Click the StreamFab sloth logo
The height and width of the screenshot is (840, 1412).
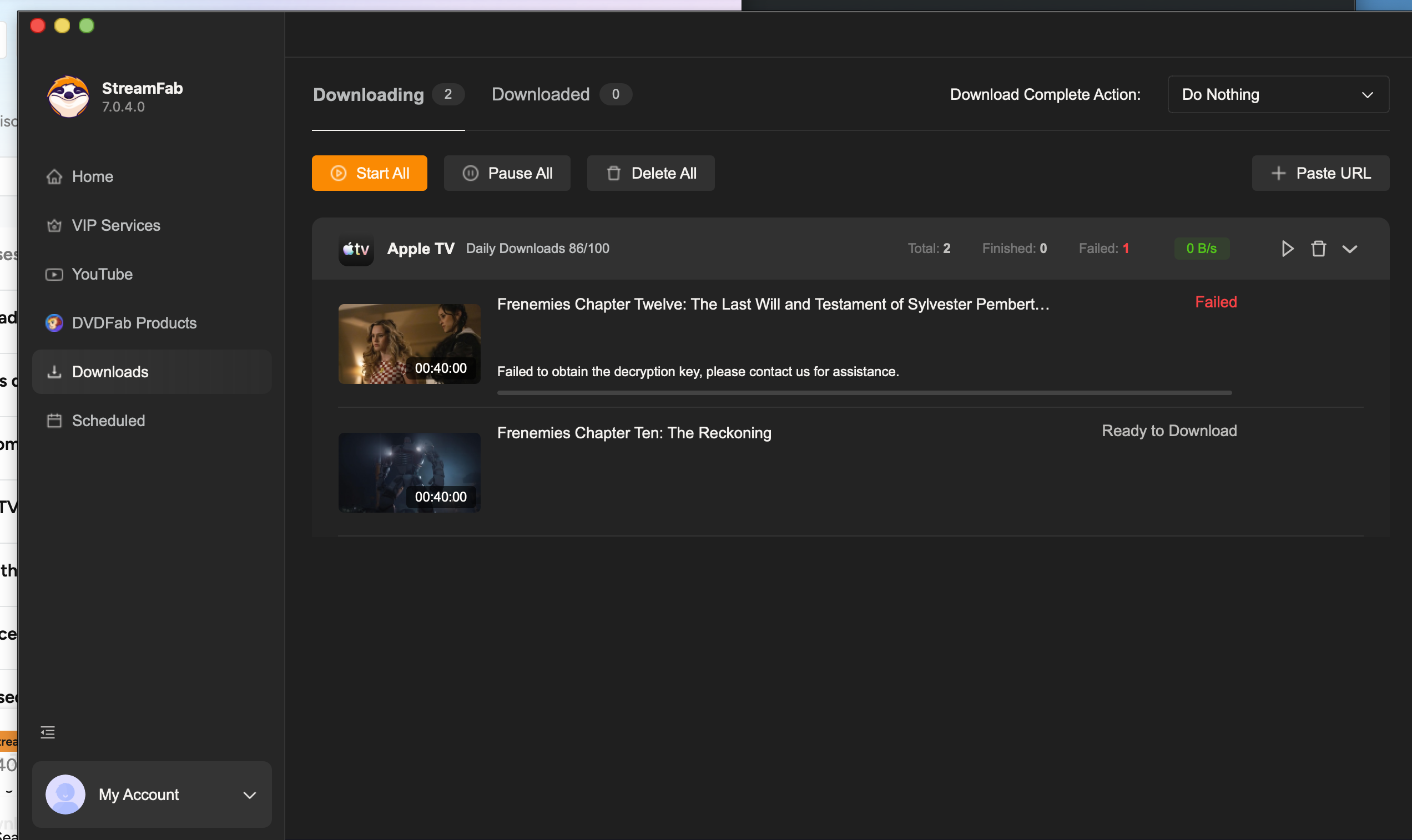[x=68, y=97]
